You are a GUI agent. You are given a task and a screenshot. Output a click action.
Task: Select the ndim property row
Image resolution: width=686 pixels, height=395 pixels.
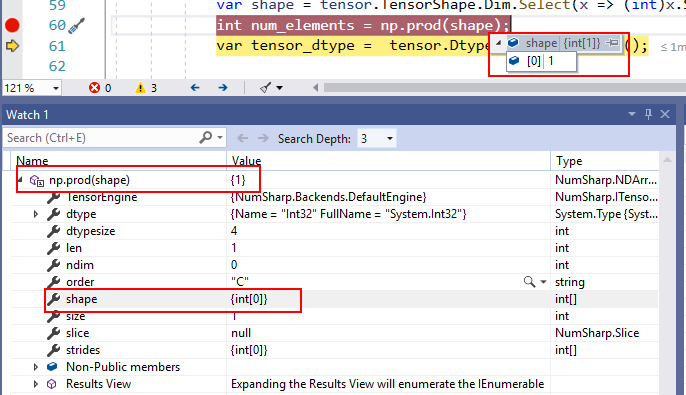point(335,265)
